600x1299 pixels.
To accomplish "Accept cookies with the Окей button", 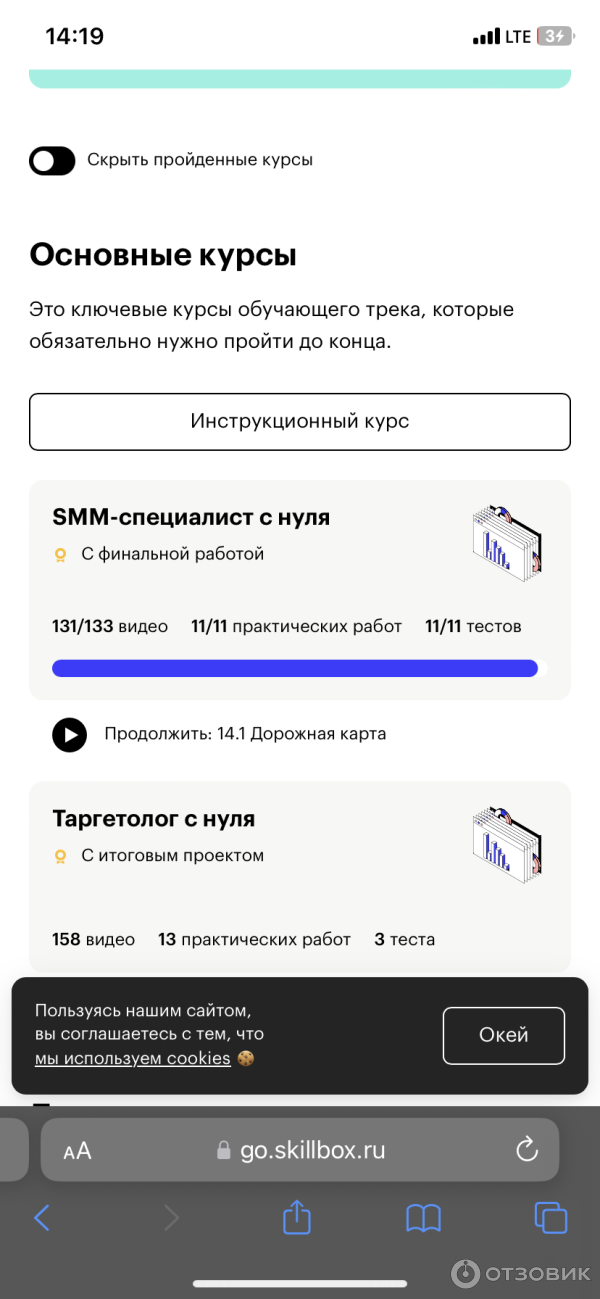I will click(x=503, y=1035).
